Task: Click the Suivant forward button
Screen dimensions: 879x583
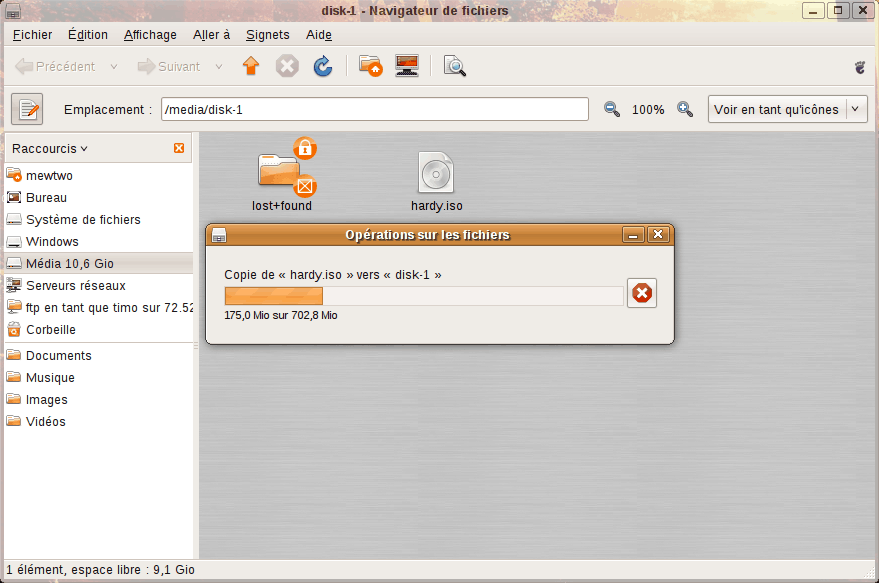Action: pos(169,66)
